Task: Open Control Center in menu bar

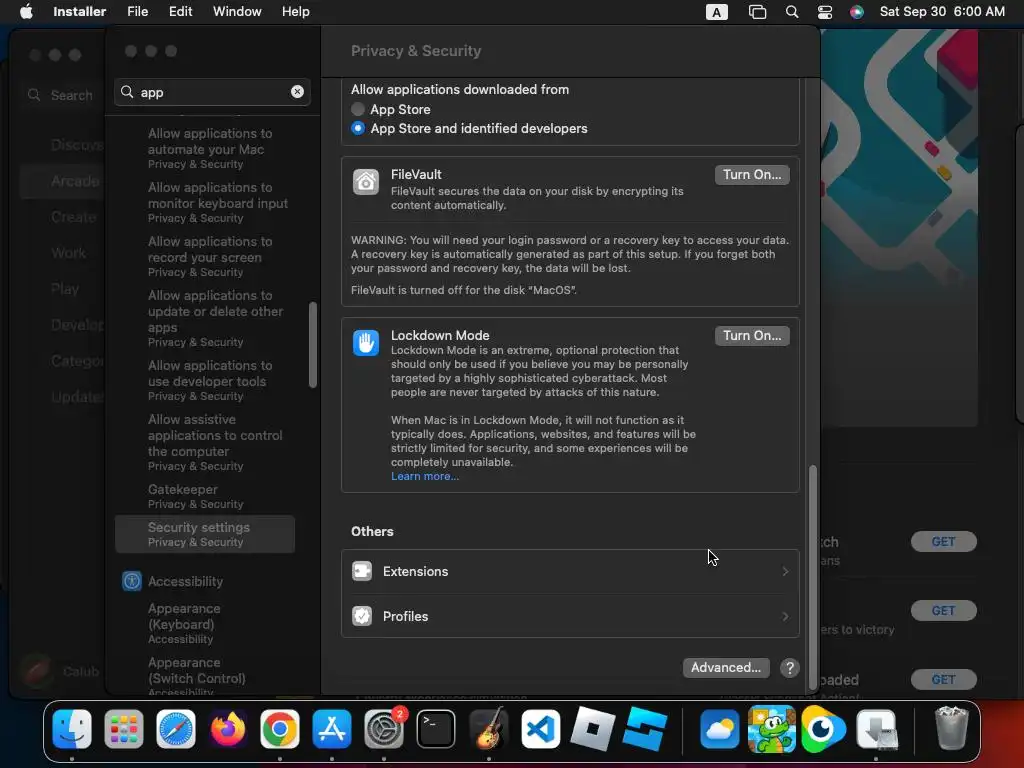Action: [825, 12]
